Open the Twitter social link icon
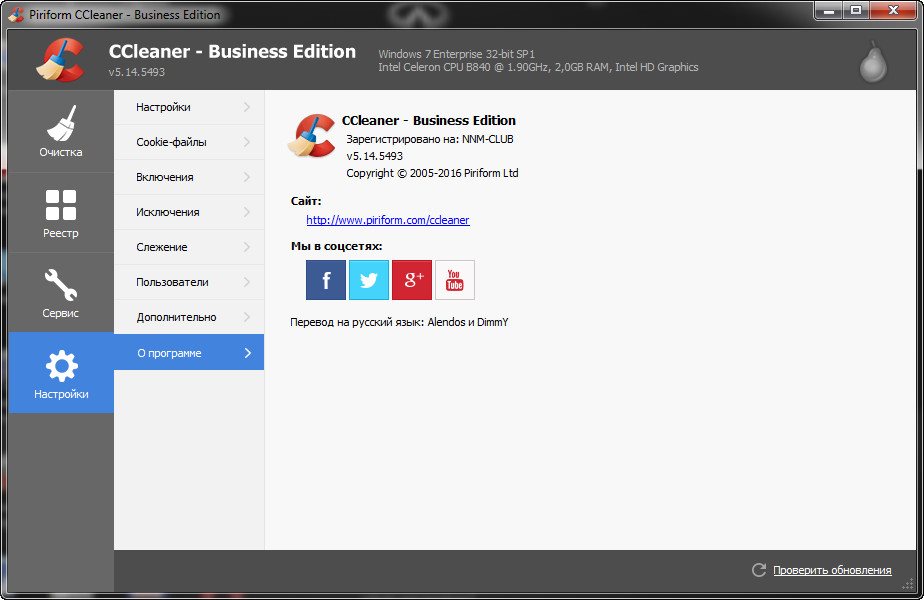 369,280
